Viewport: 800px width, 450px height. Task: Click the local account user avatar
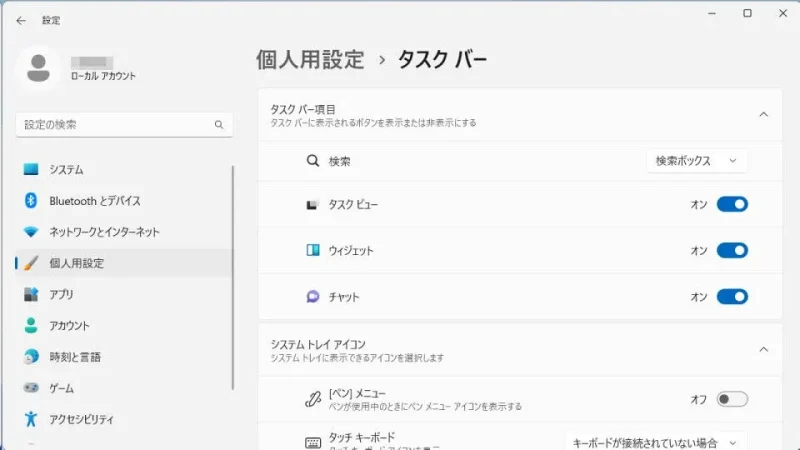[x=39, y=68]
